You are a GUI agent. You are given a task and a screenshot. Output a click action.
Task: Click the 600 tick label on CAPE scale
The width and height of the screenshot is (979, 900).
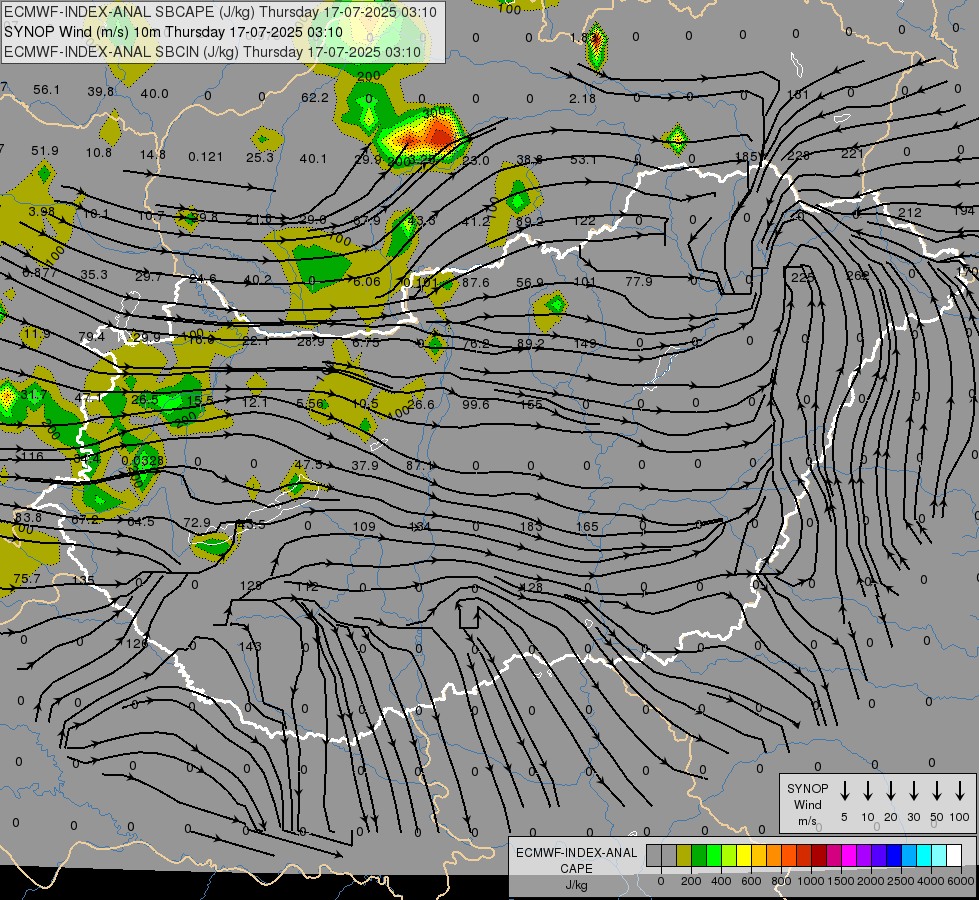(751, 881)
